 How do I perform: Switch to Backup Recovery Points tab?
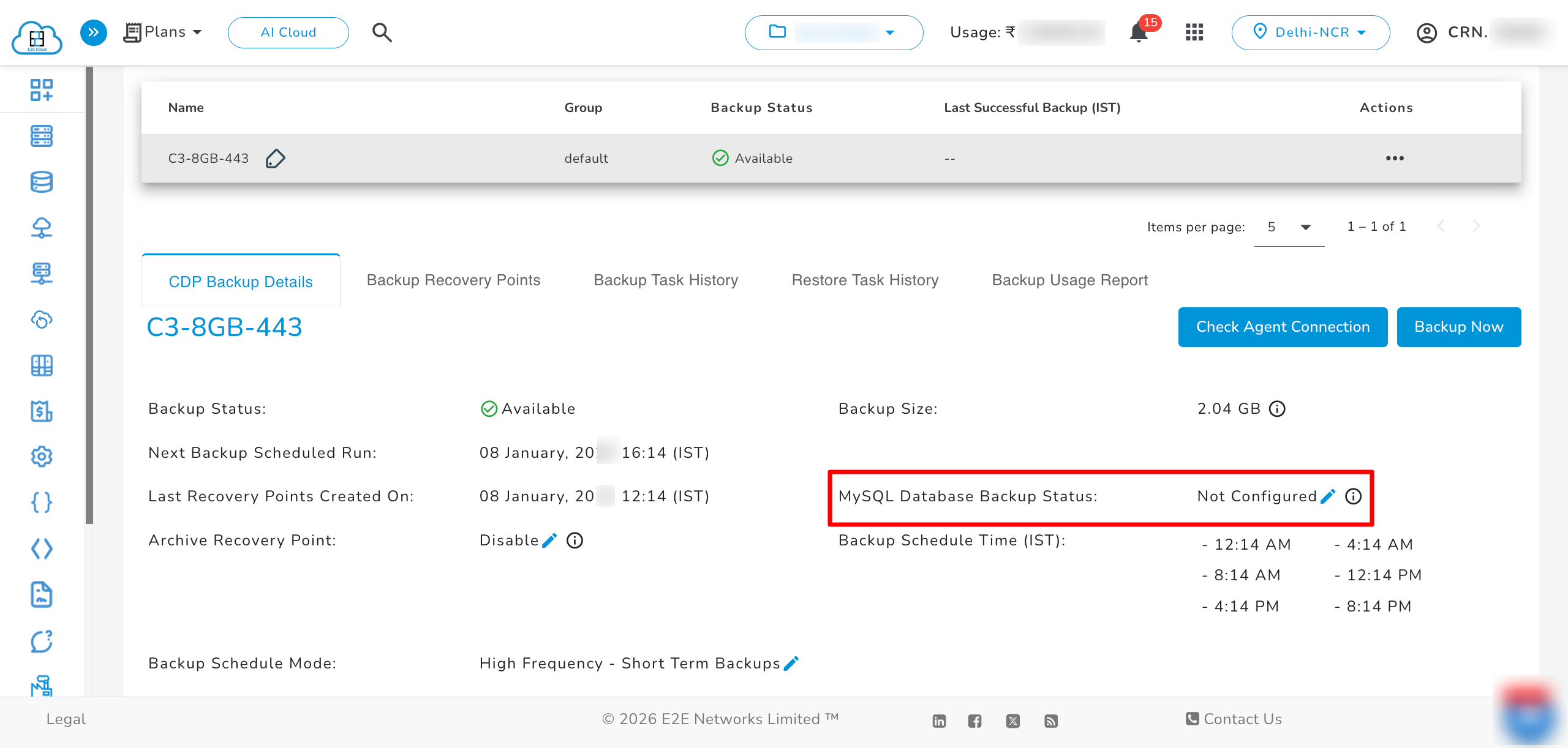[453, 280]
